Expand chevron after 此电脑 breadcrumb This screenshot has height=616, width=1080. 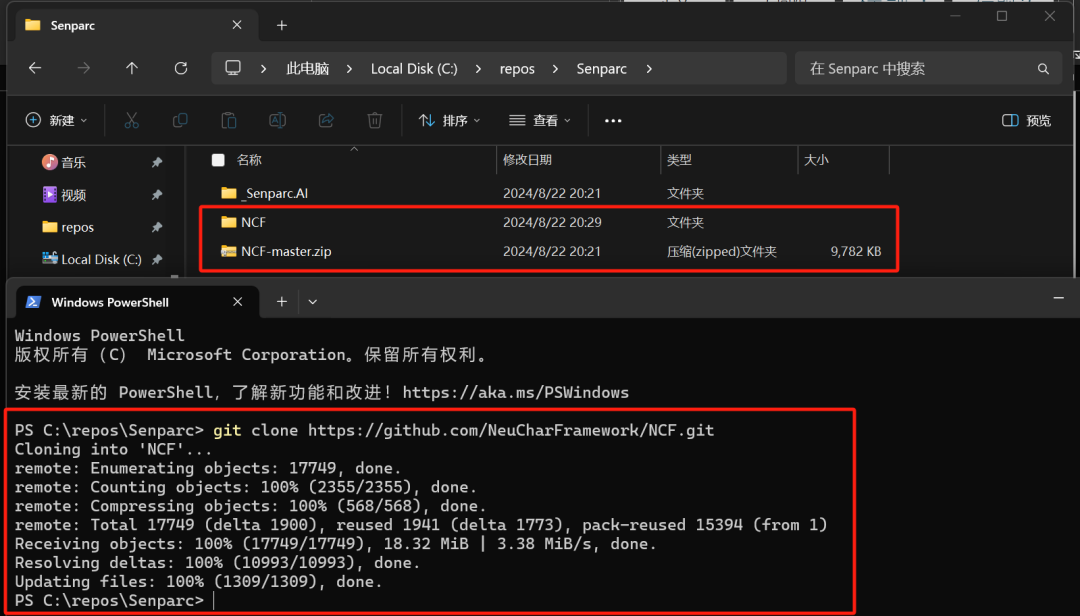tap(349, 69)
